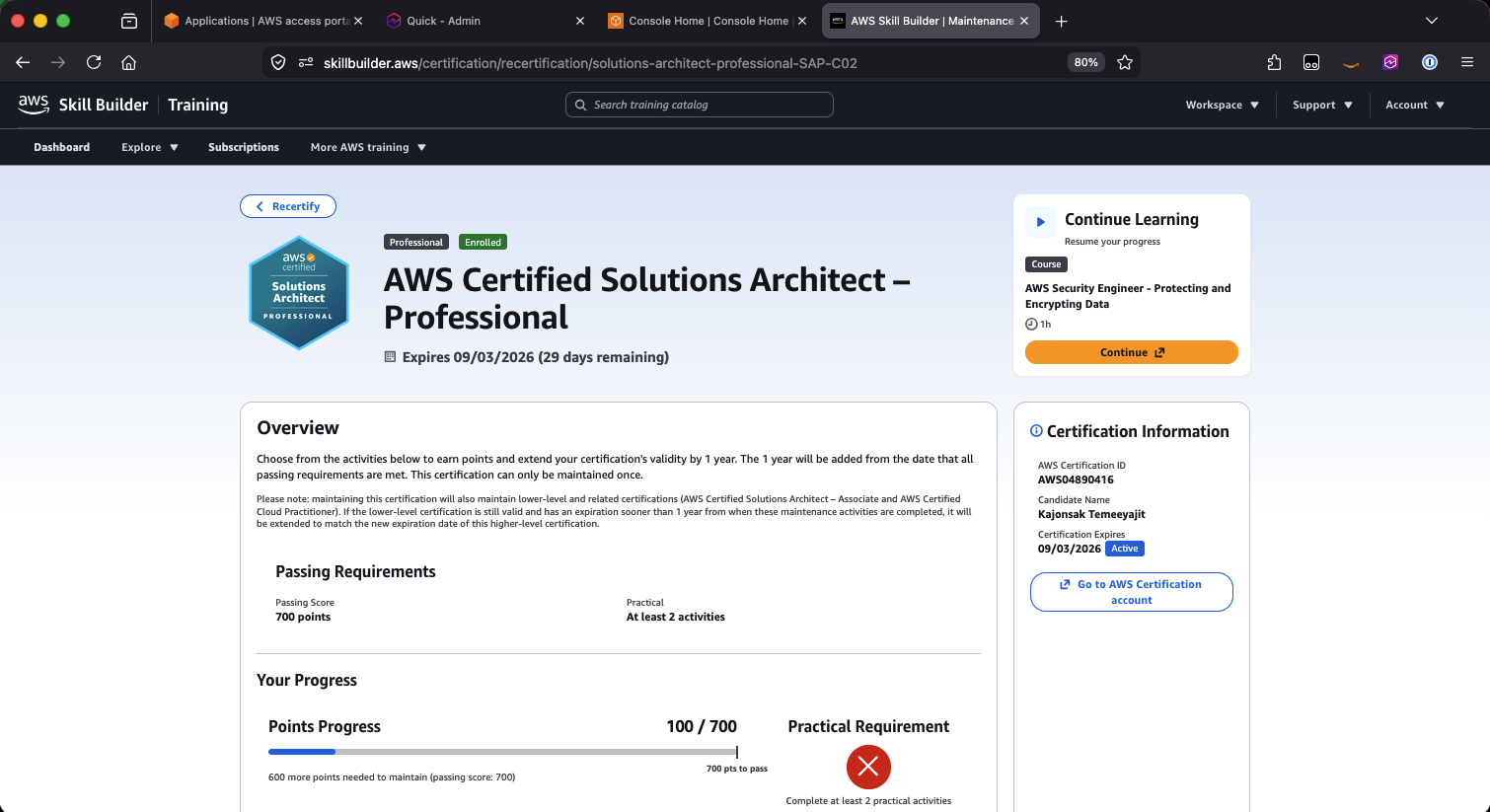Click the 100 / 700 points value
The image size is (1490, 812).
tap(702, 726)
